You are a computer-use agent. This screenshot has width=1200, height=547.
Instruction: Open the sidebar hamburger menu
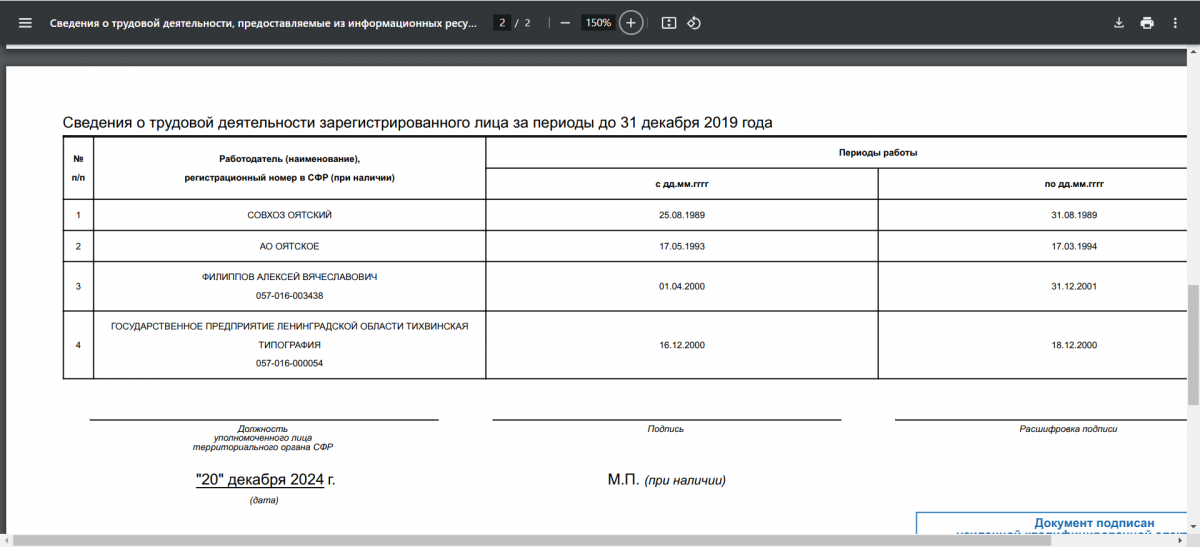(25, 23)
